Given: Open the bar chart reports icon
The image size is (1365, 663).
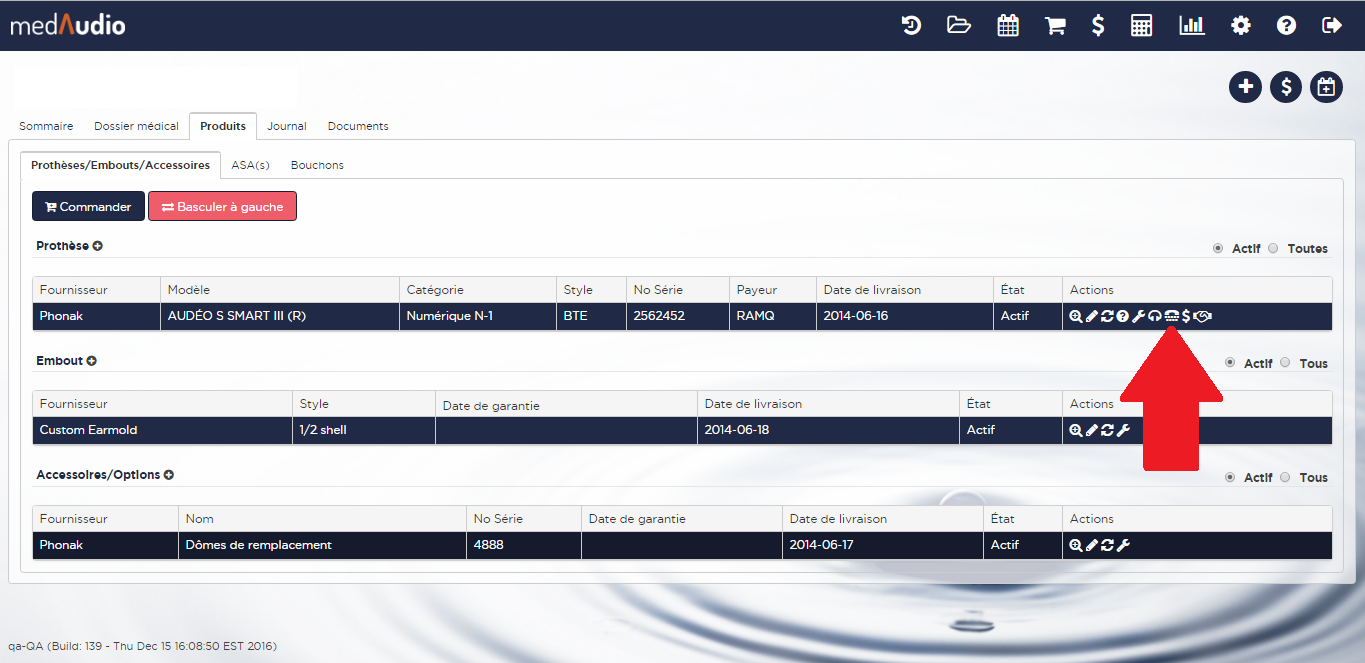Looking at the screenshot, I should (x=1191, y=26).
